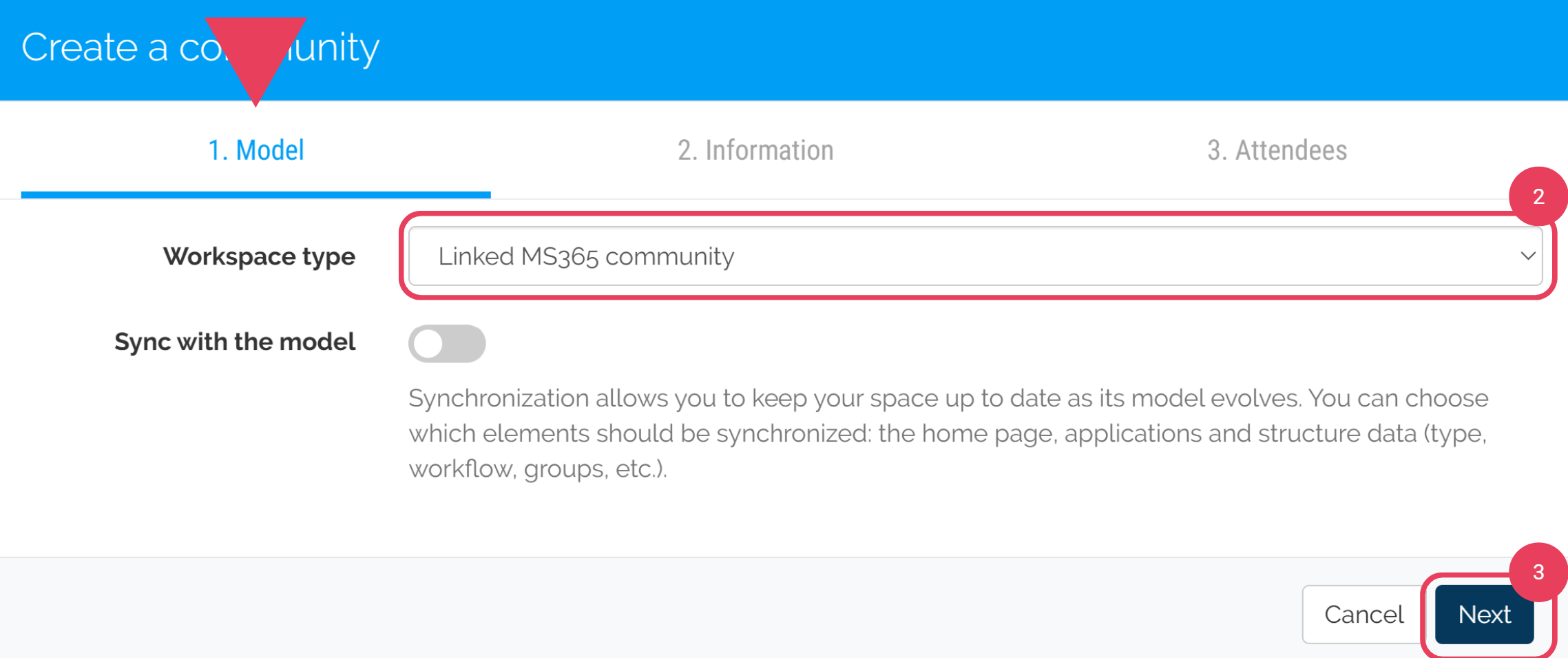
Task: Click the Workspace type chevron arrow
Action: (x=1527, y=256)
